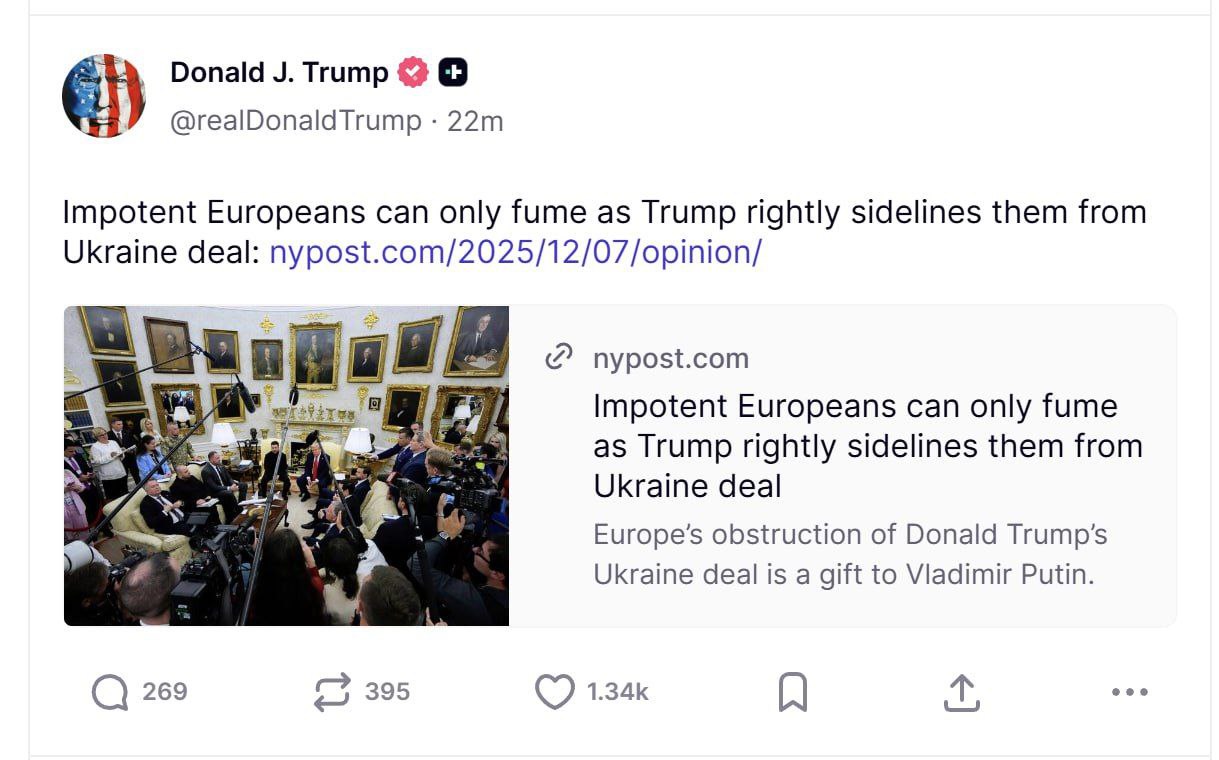Open the reply composer via speech bubble icon
This screenshot has width=1219, height=760.
pos(113,691)
